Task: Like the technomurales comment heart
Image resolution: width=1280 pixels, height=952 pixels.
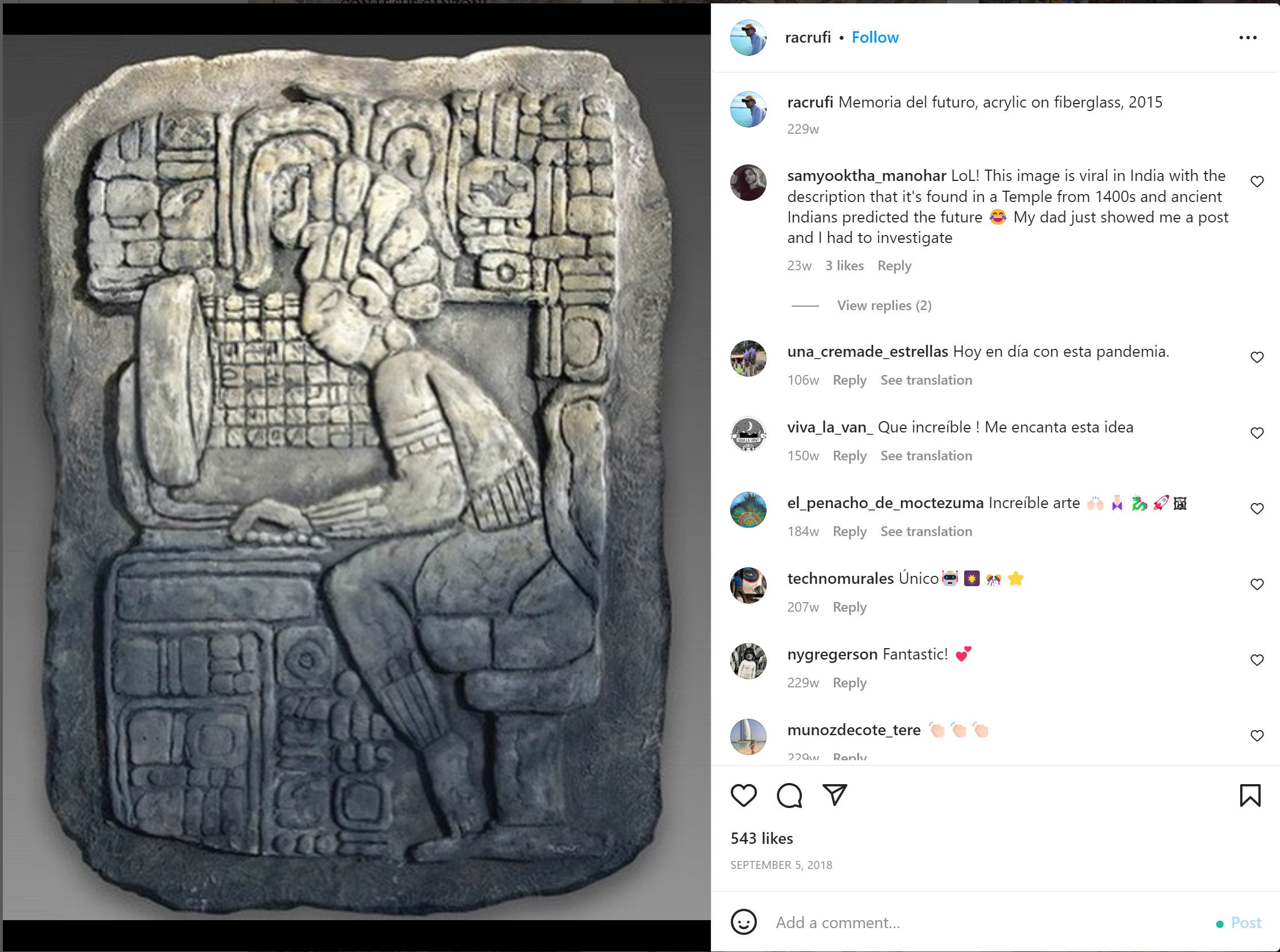Action: point(1257,584)
